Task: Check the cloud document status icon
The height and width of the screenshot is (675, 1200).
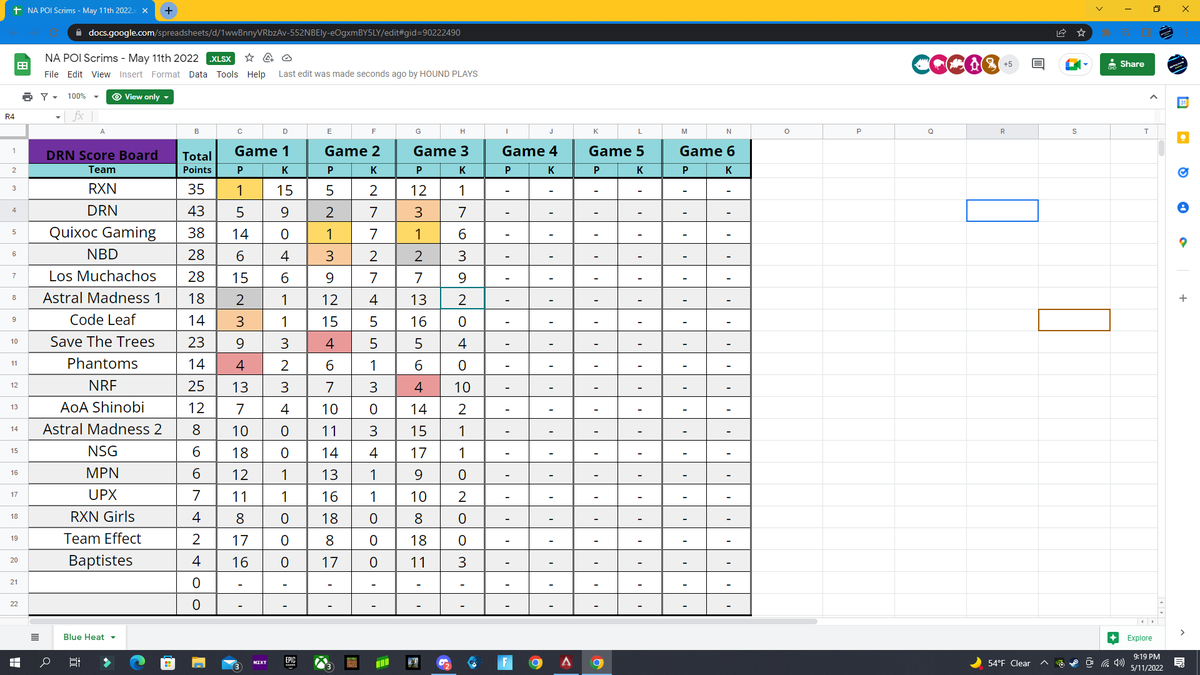Action: coord(287,58)
